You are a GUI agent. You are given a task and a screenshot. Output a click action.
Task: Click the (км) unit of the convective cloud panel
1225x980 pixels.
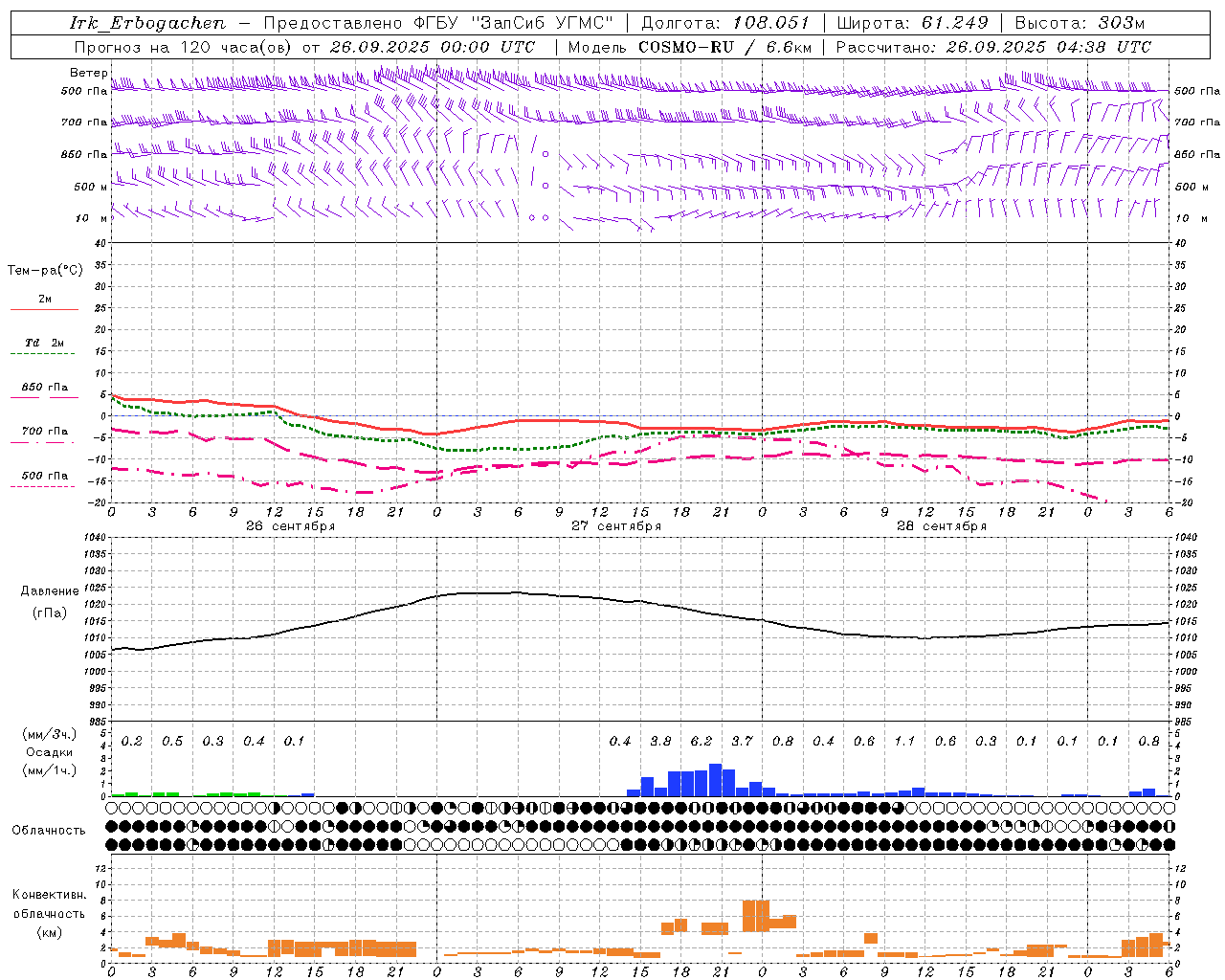[x=49, y=932]
